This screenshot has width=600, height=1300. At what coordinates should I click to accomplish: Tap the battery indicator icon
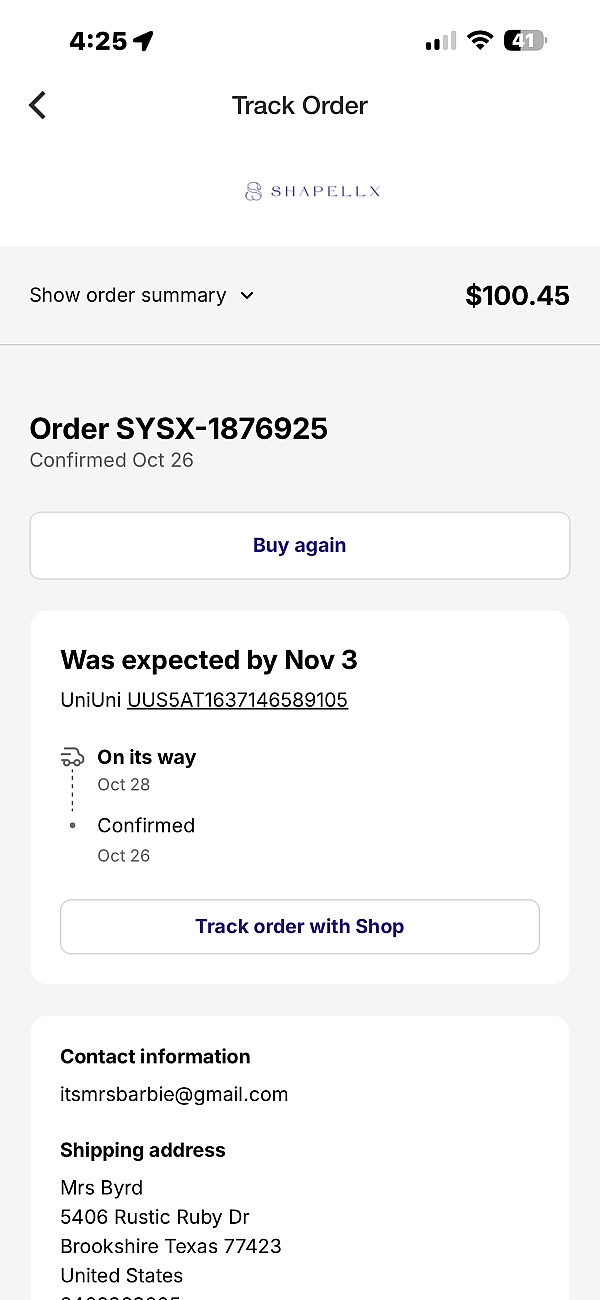click(525, 41)
